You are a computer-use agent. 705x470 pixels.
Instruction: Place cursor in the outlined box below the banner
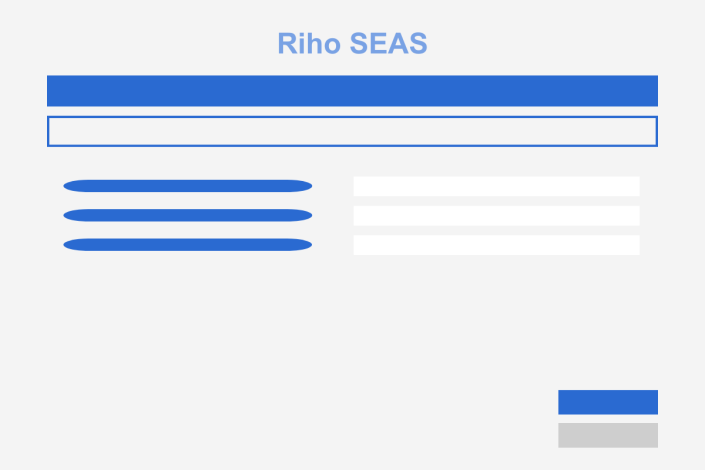(x=352, y=131)
